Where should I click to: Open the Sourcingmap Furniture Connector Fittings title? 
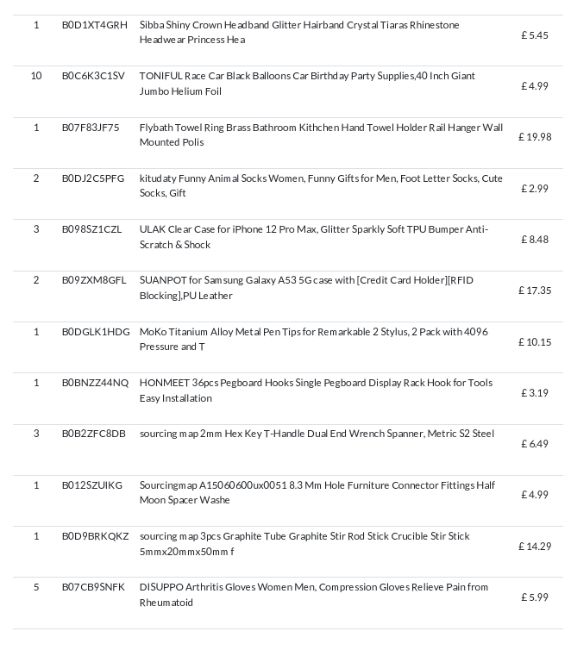point(317,492)
